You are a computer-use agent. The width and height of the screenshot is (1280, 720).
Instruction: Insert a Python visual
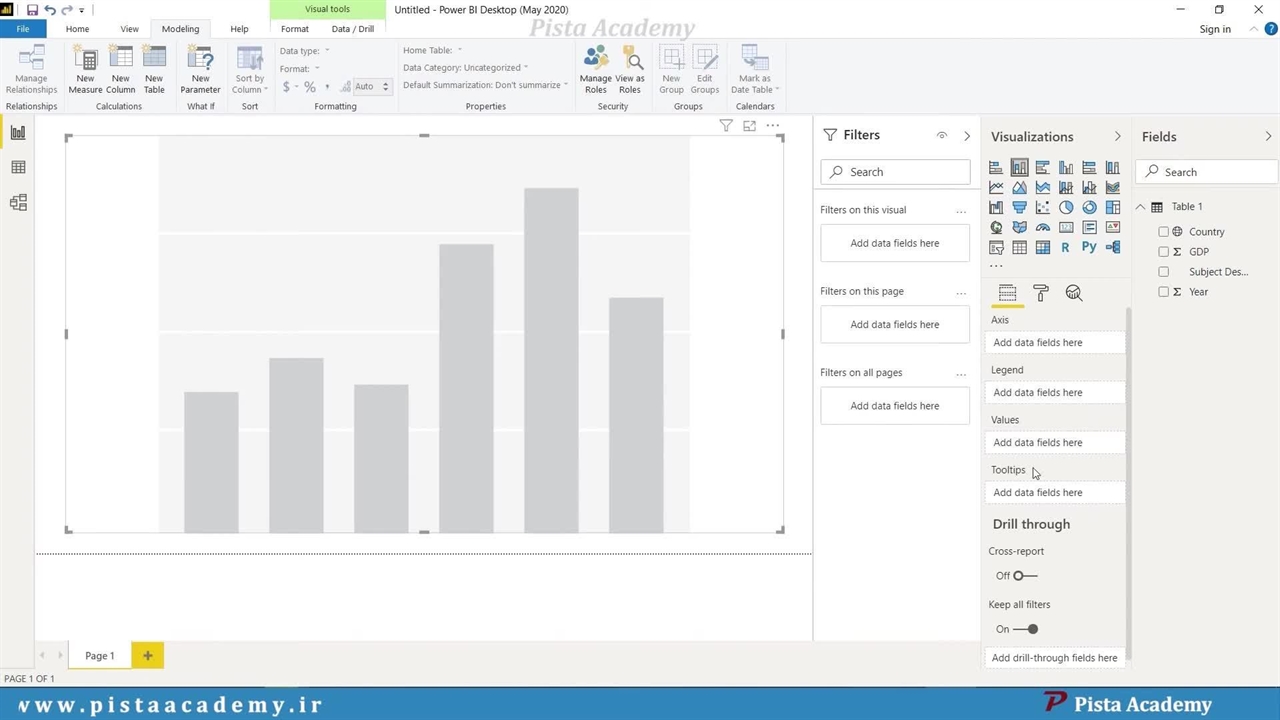click(1089, 247)
